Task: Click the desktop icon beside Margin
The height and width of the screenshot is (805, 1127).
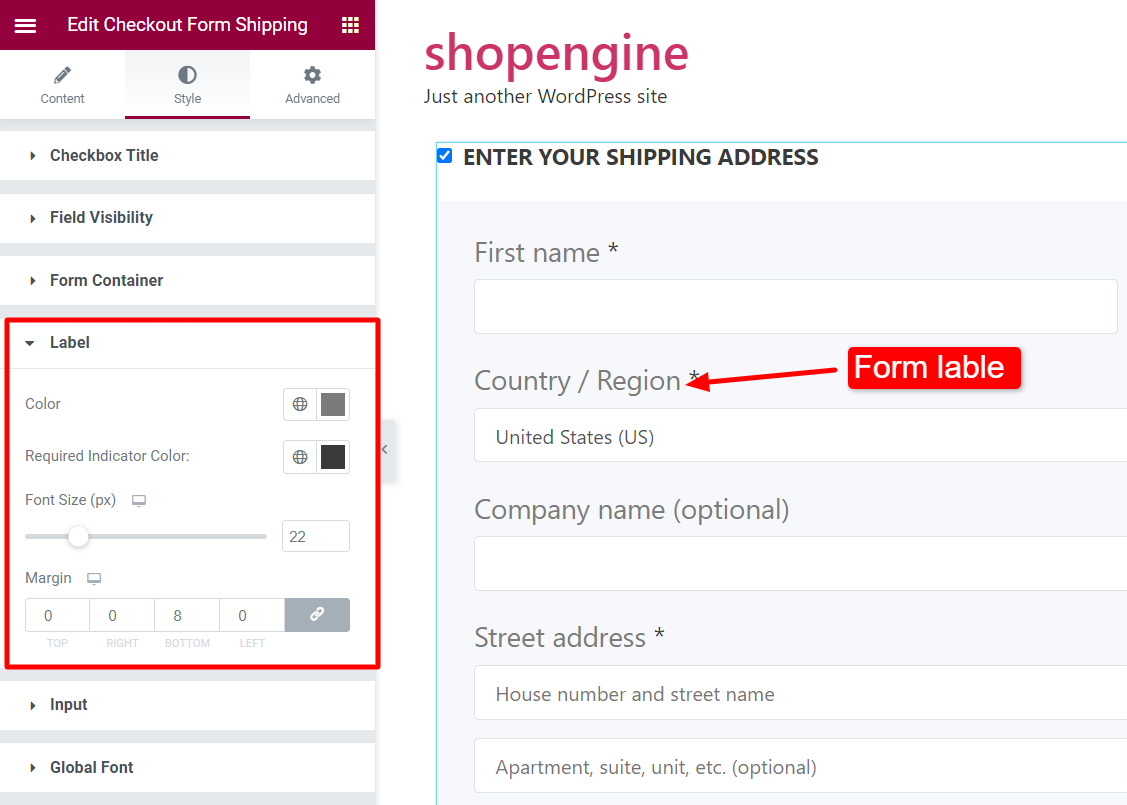Action: 94,577
